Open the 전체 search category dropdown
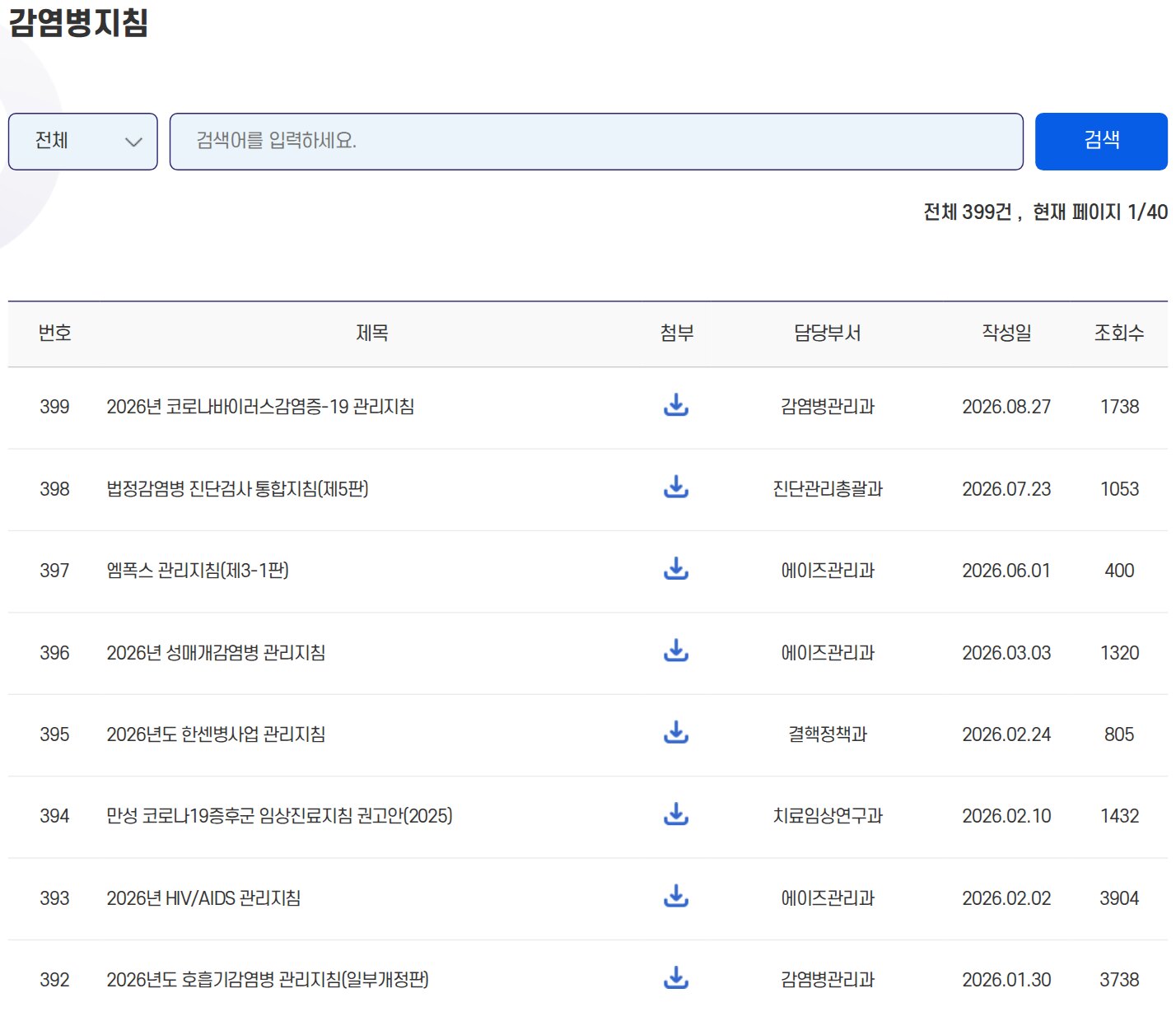Viewport: 1176px width, 1021px height. (x=83, y=142)
